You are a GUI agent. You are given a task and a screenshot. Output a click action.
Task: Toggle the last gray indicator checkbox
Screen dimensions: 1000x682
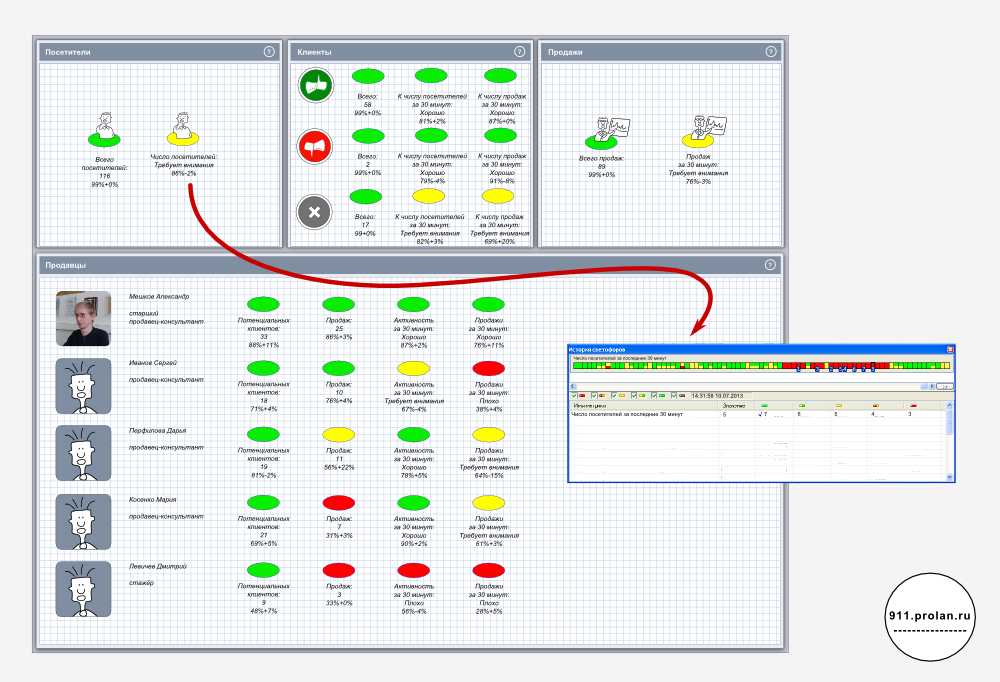click(673, 395)
